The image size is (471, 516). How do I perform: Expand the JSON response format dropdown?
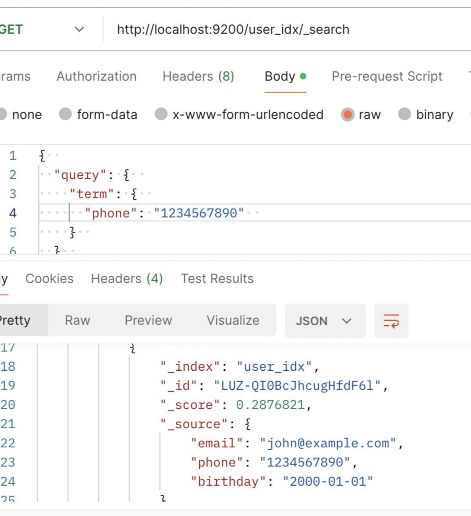tap(325, 321)
